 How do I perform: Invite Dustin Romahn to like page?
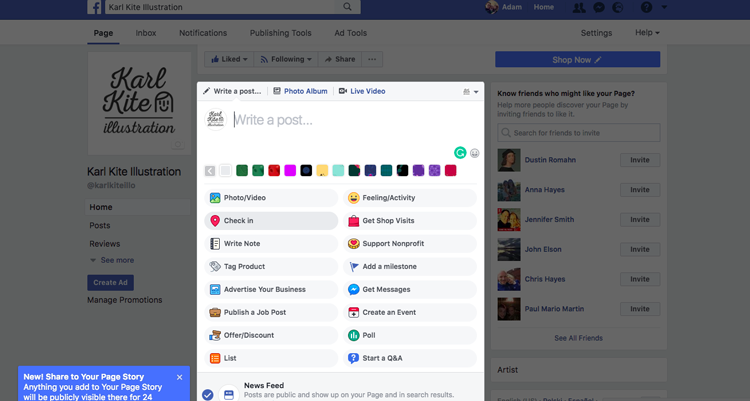640,160
